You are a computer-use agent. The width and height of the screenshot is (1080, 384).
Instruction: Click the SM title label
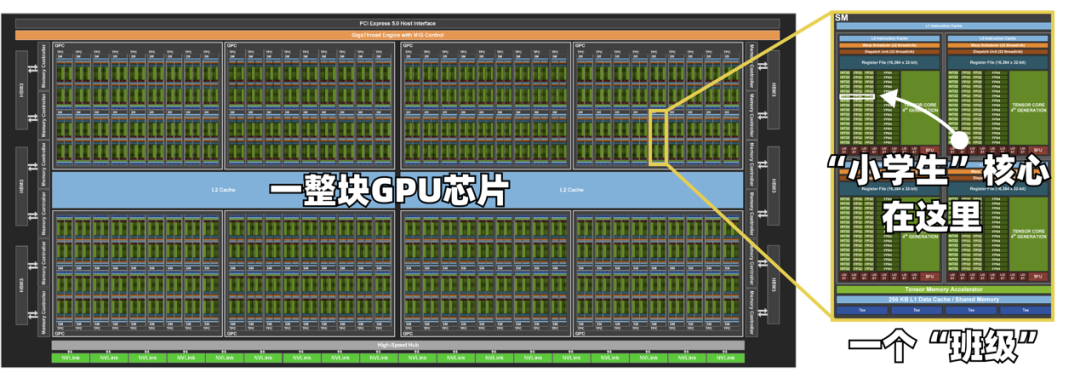[x=842, y=17]
